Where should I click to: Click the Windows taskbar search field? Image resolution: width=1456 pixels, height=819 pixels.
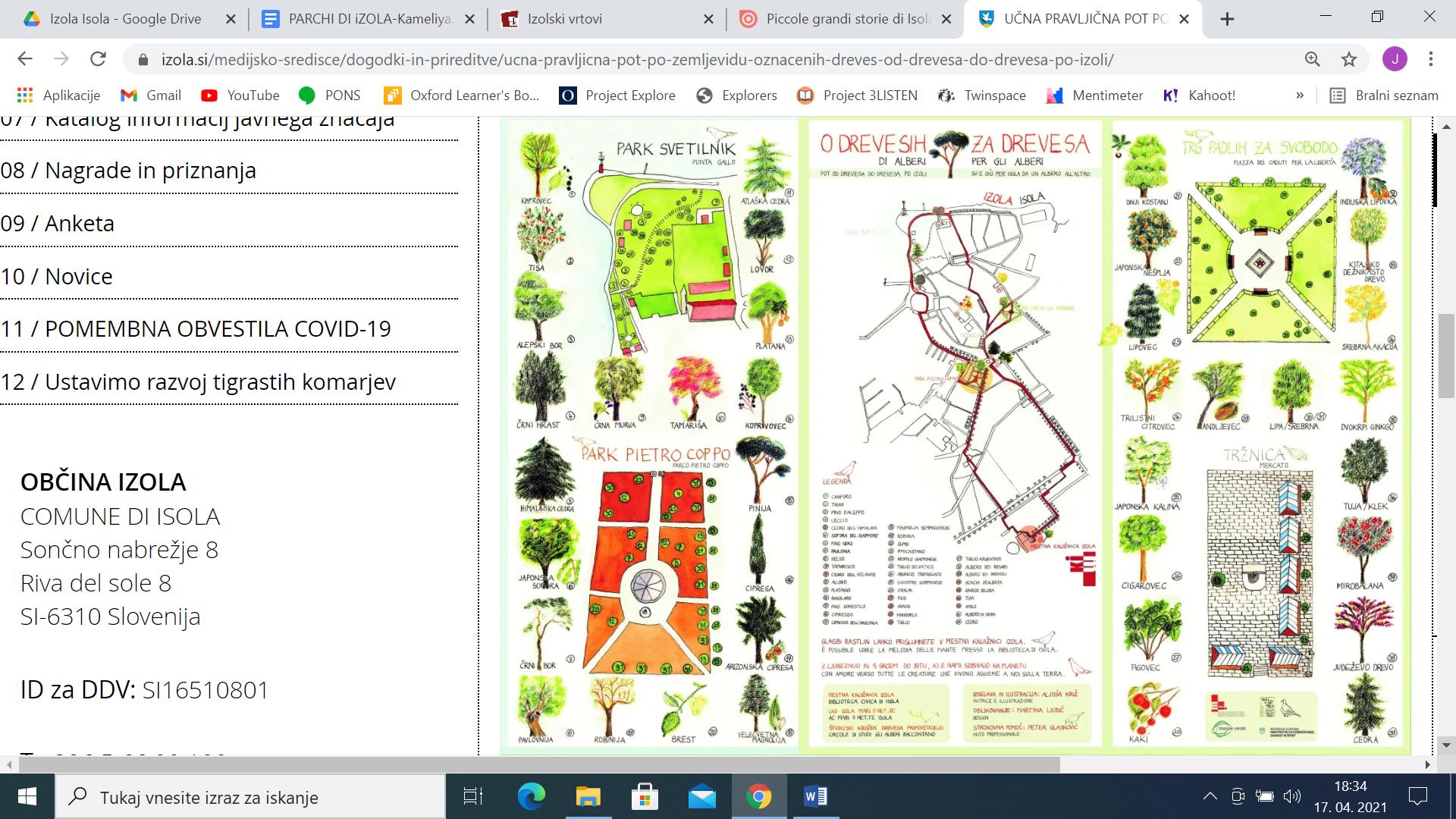(250, 797)
